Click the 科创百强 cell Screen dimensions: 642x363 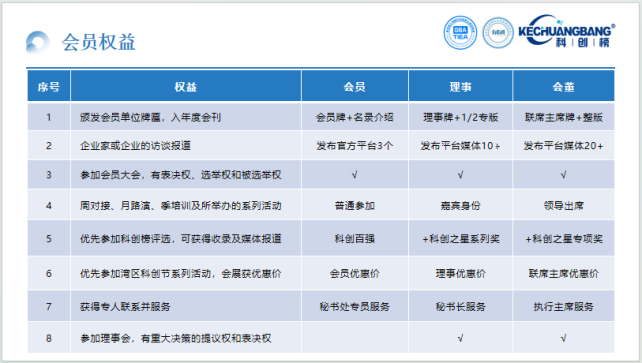[x=355, y=239]
